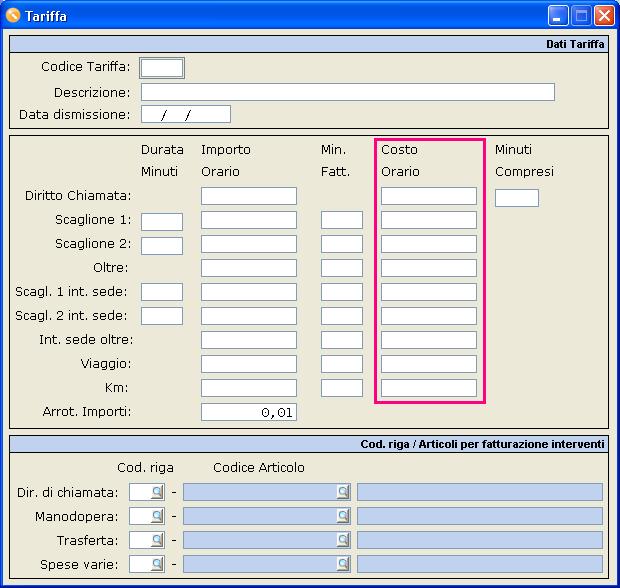The image size is (620, 588).
Task: Click Trasferta article description field
Action: click(x=480, y=540)
